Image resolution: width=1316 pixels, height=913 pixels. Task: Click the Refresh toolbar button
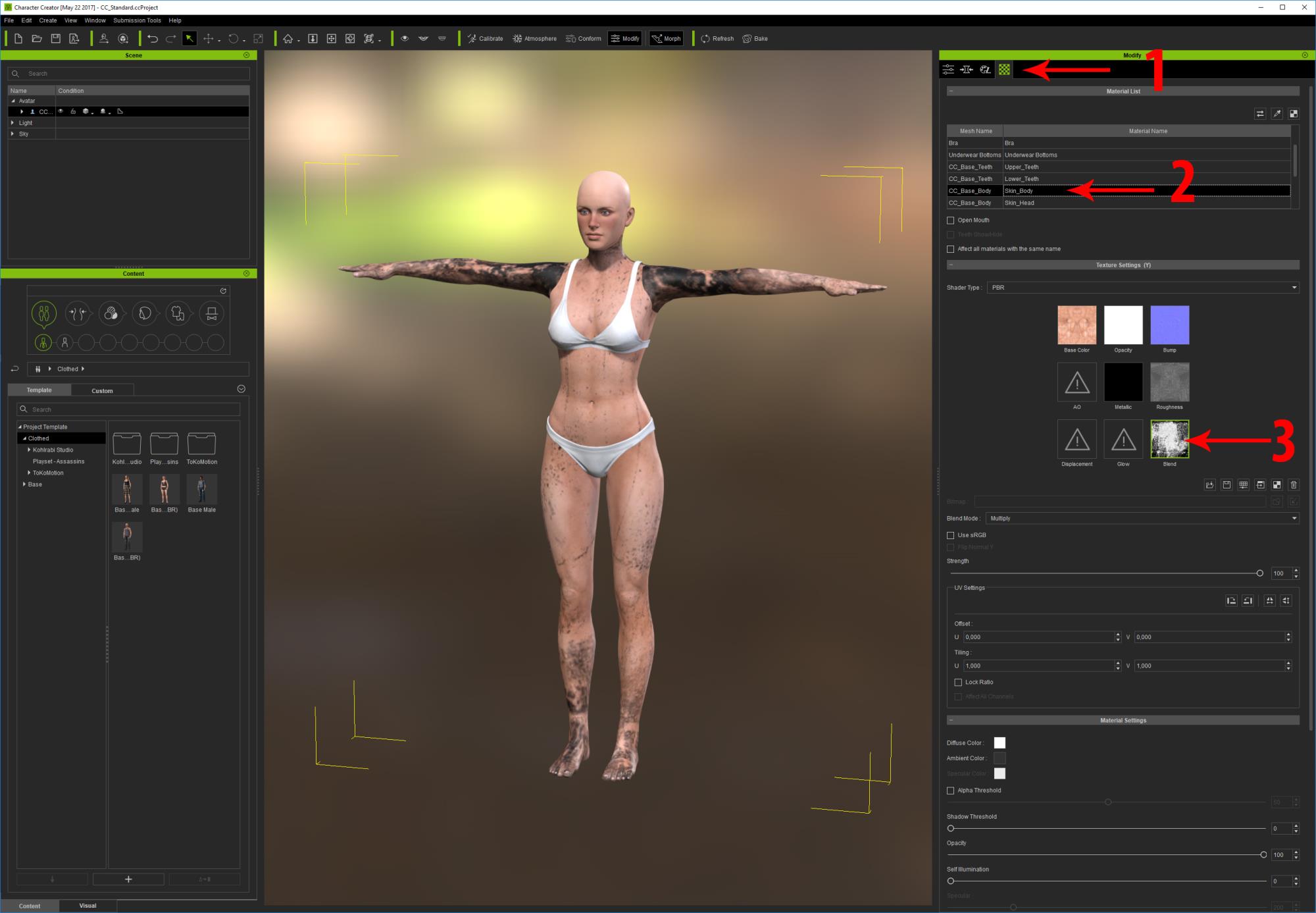click(x=717, y=39)
